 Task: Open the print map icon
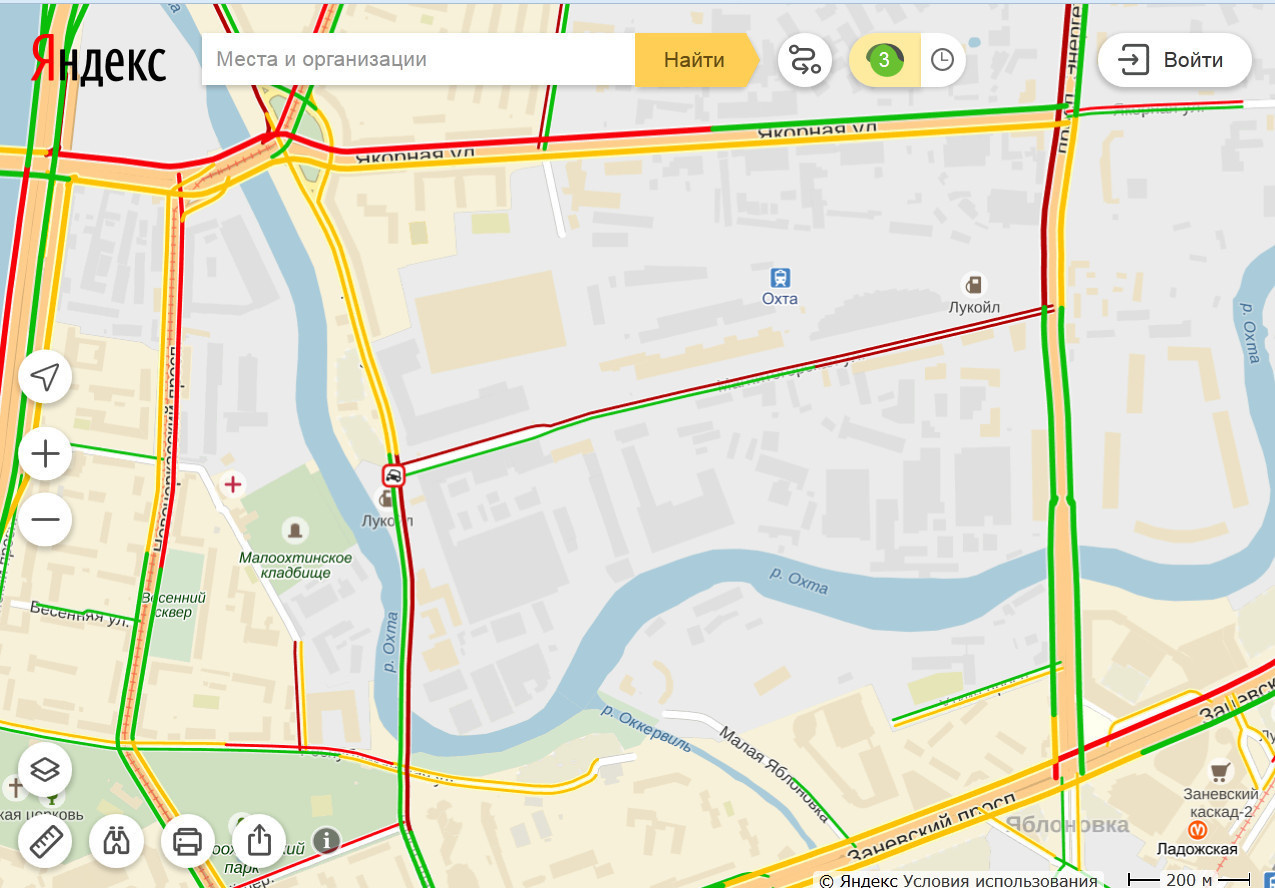187,841
